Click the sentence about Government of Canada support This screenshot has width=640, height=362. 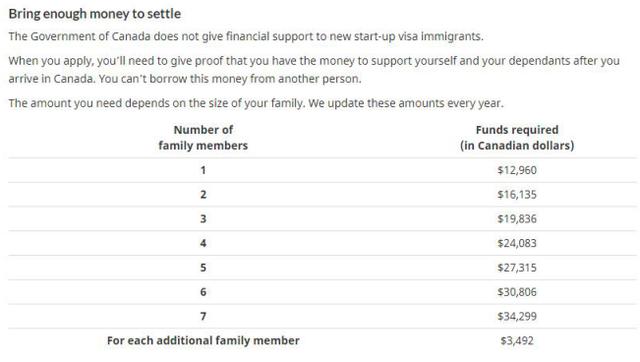tap(246, 37)
